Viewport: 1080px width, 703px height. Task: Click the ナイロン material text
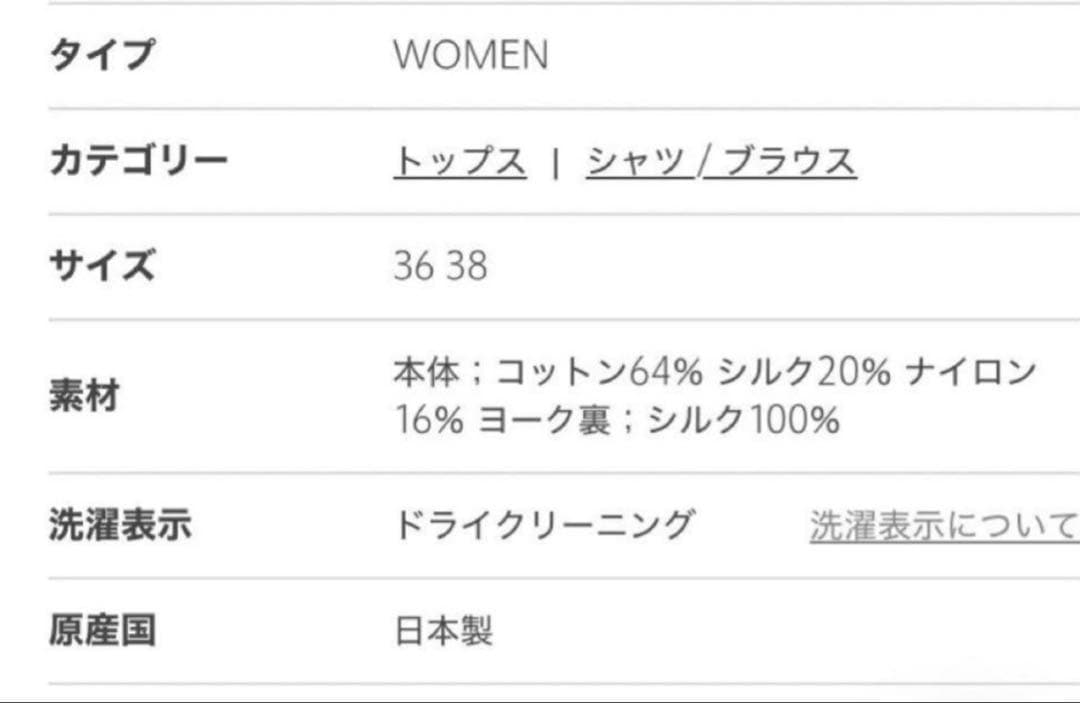pyautogui.click(x=971, y=373)
